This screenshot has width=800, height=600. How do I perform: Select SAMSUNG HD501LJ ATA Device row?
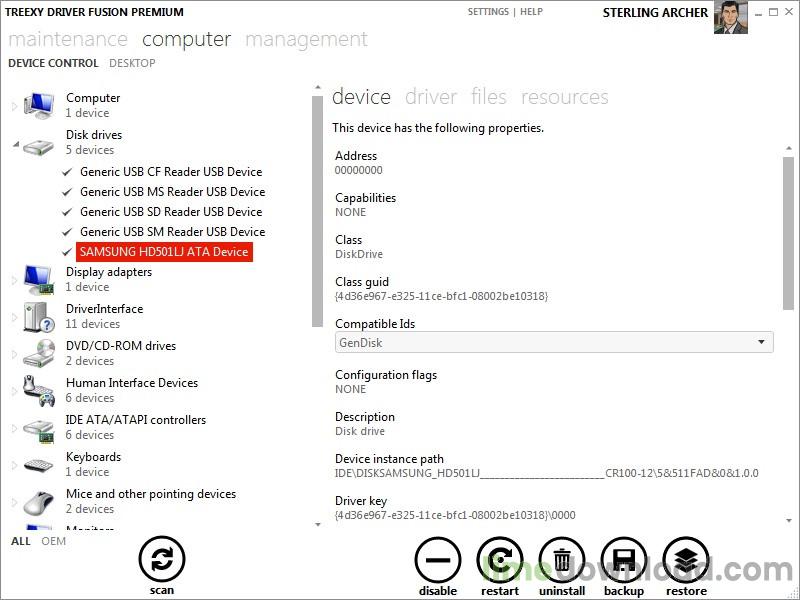coord(164,252)
